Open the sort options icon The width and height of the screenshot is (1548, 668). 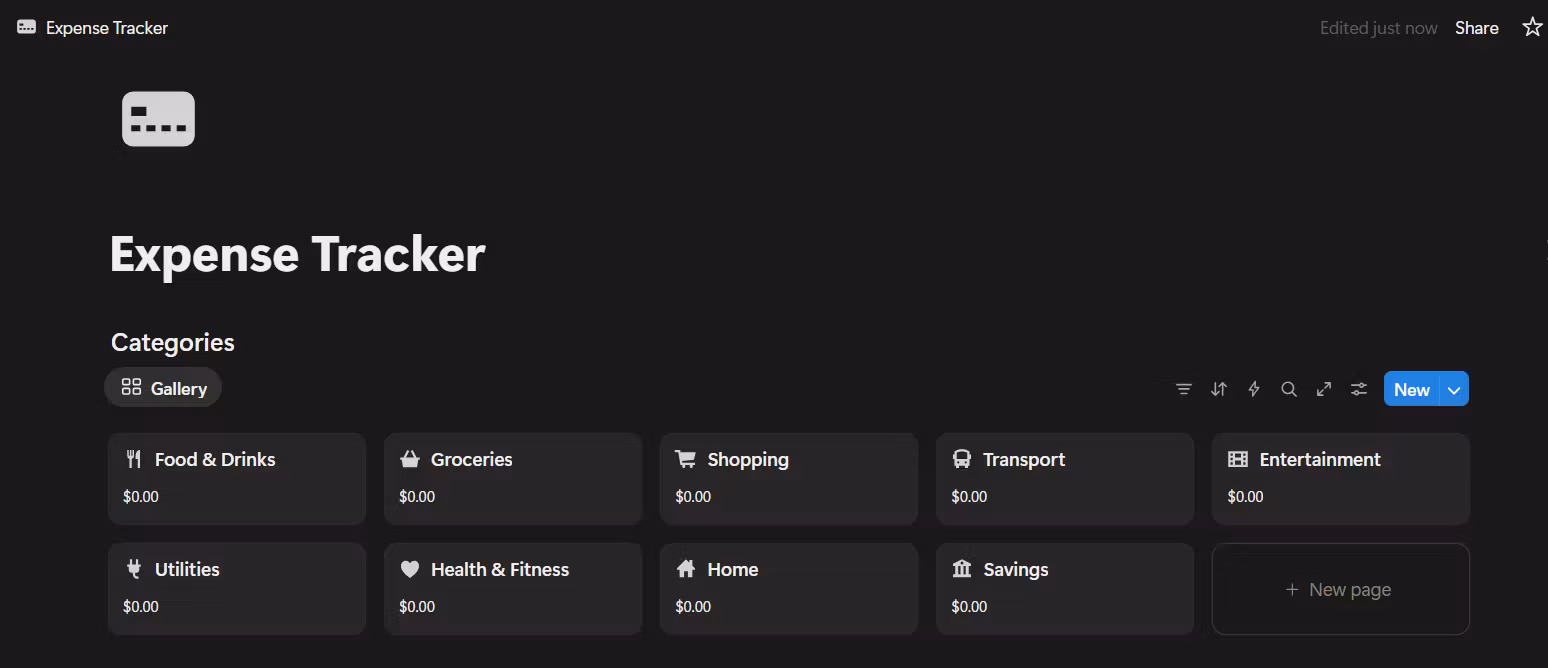pyautogui.click(x=1219, y=389)
